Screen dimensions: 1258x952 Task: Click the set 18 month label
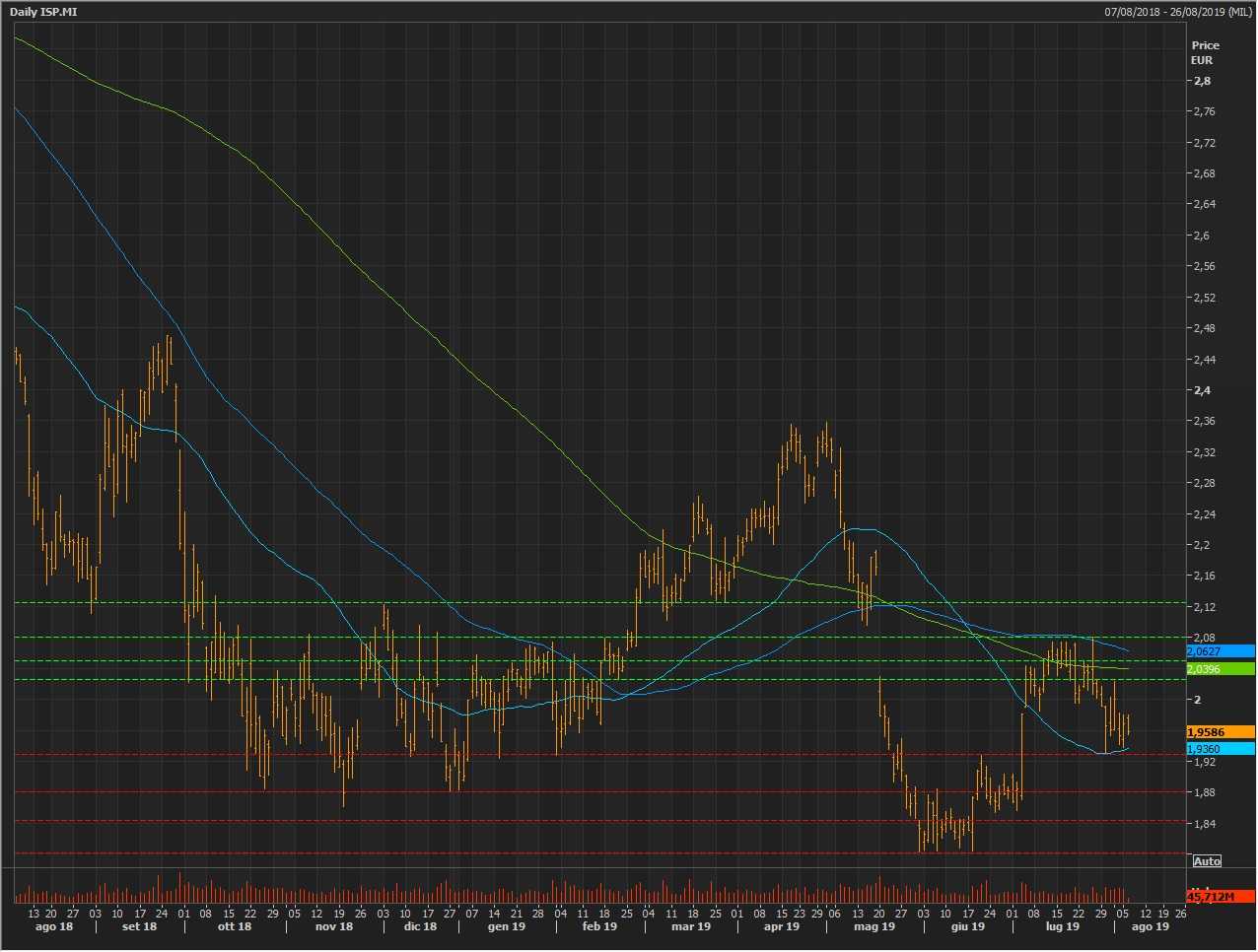click(x=140, y=926)
